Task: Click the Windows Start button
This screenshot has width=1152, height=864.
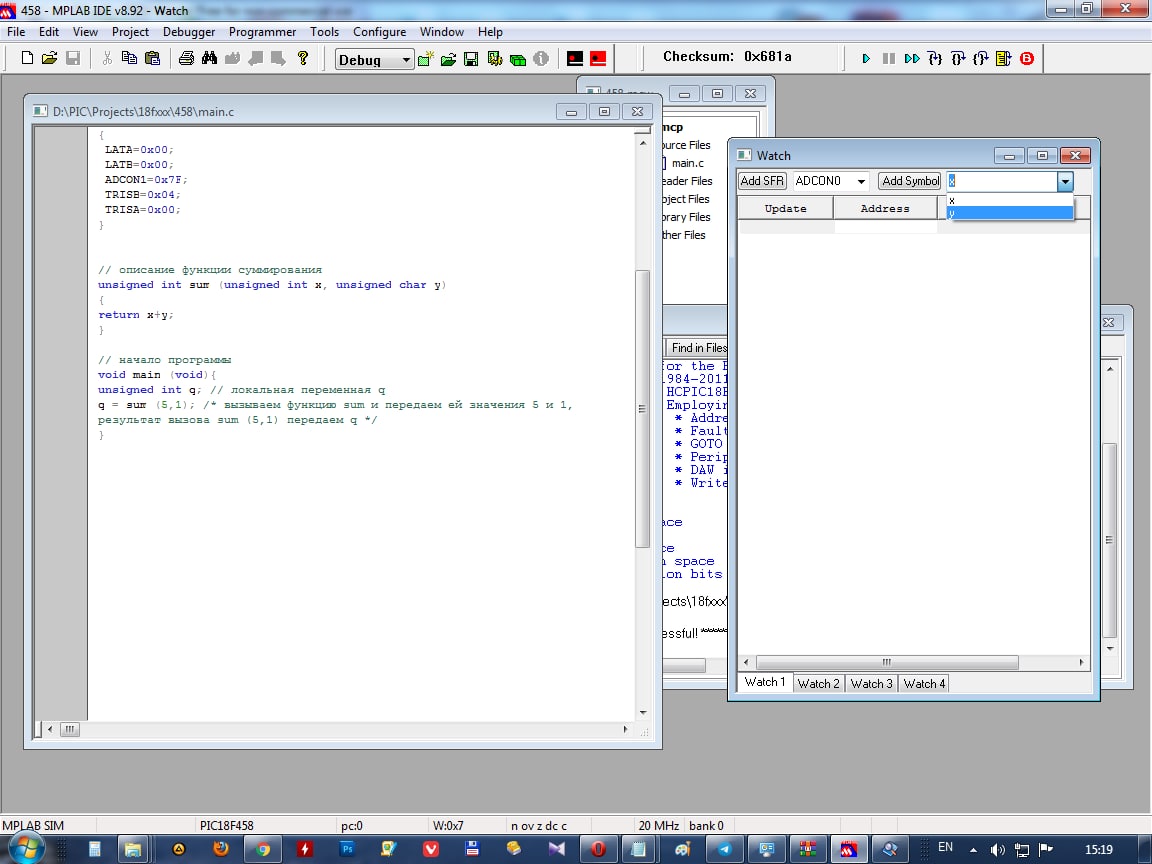Action: pyautogui.click(x=25, y=849)
